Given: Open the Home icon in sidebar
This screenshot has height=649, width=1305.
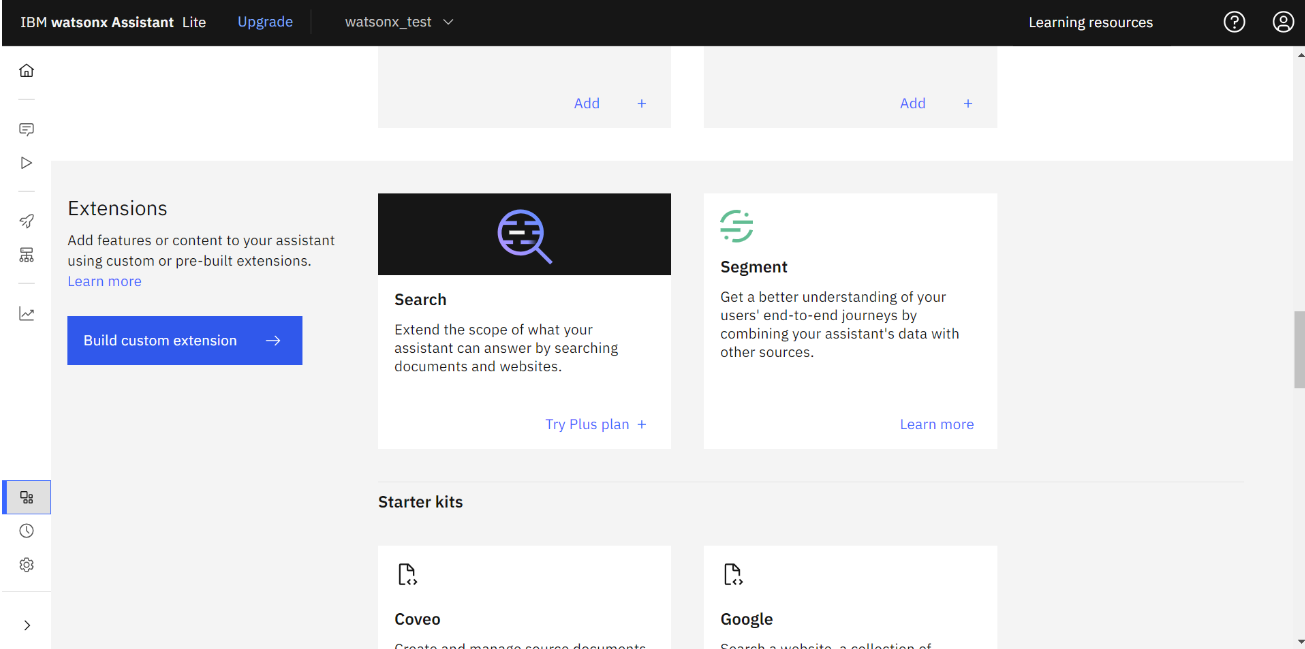Looking at the screenshot, I should 27,71.
